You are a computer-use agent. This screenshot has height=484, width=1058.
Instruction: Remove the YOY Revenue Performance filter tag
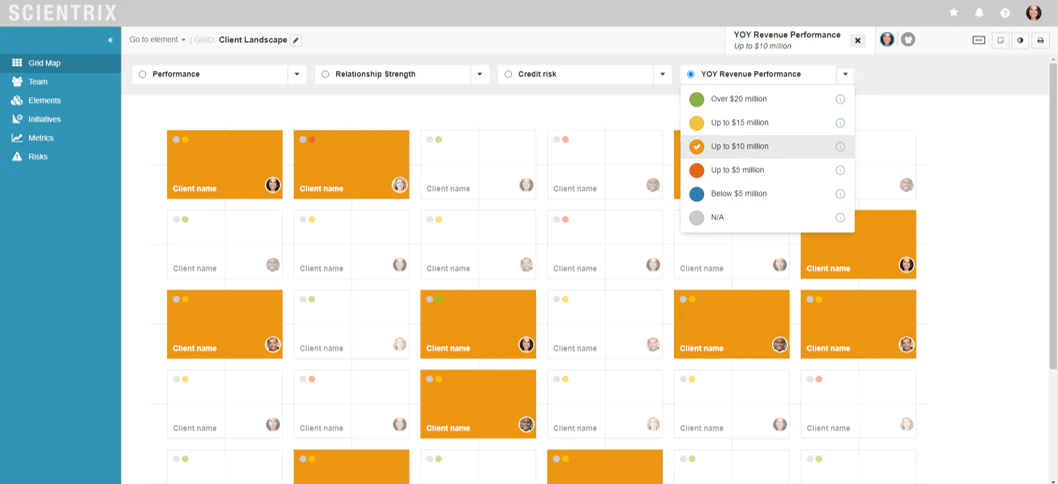click(x=858, y=41)
